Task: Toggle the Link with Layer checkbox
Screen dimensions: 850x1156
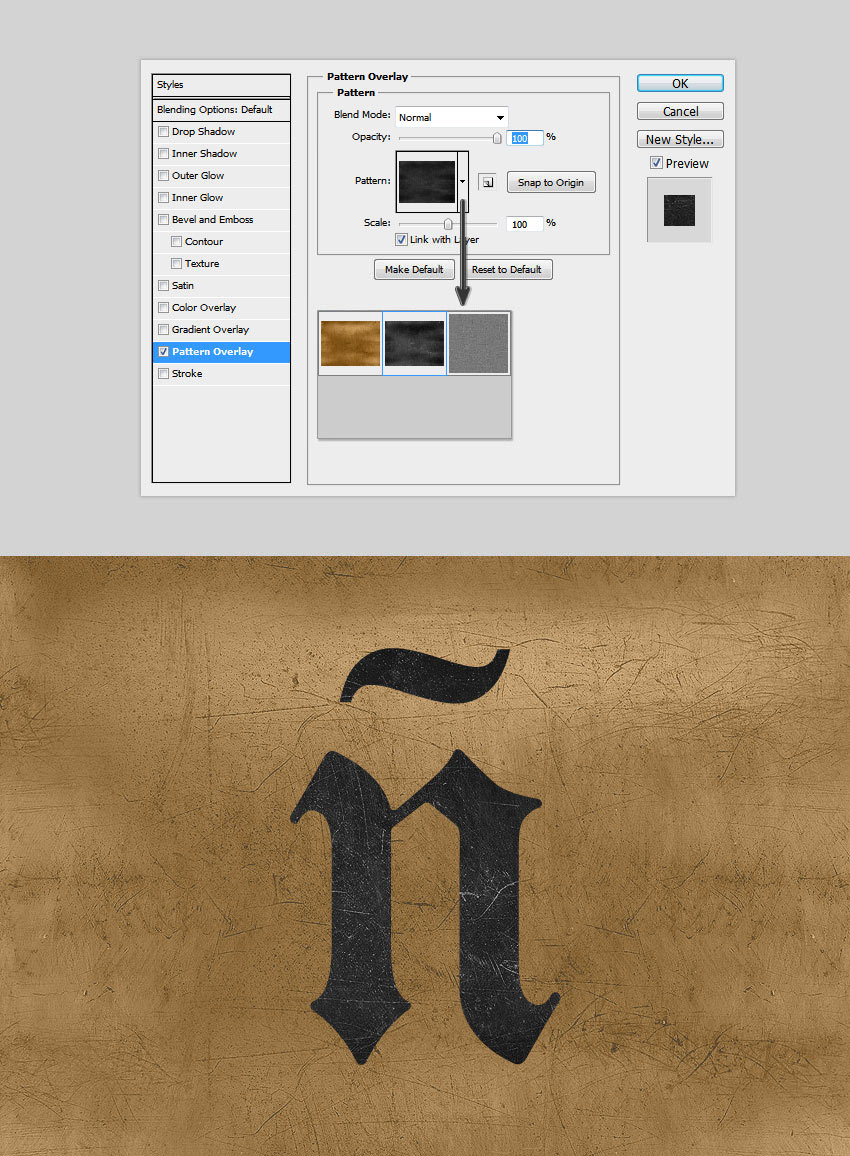Action: [401, 240]
